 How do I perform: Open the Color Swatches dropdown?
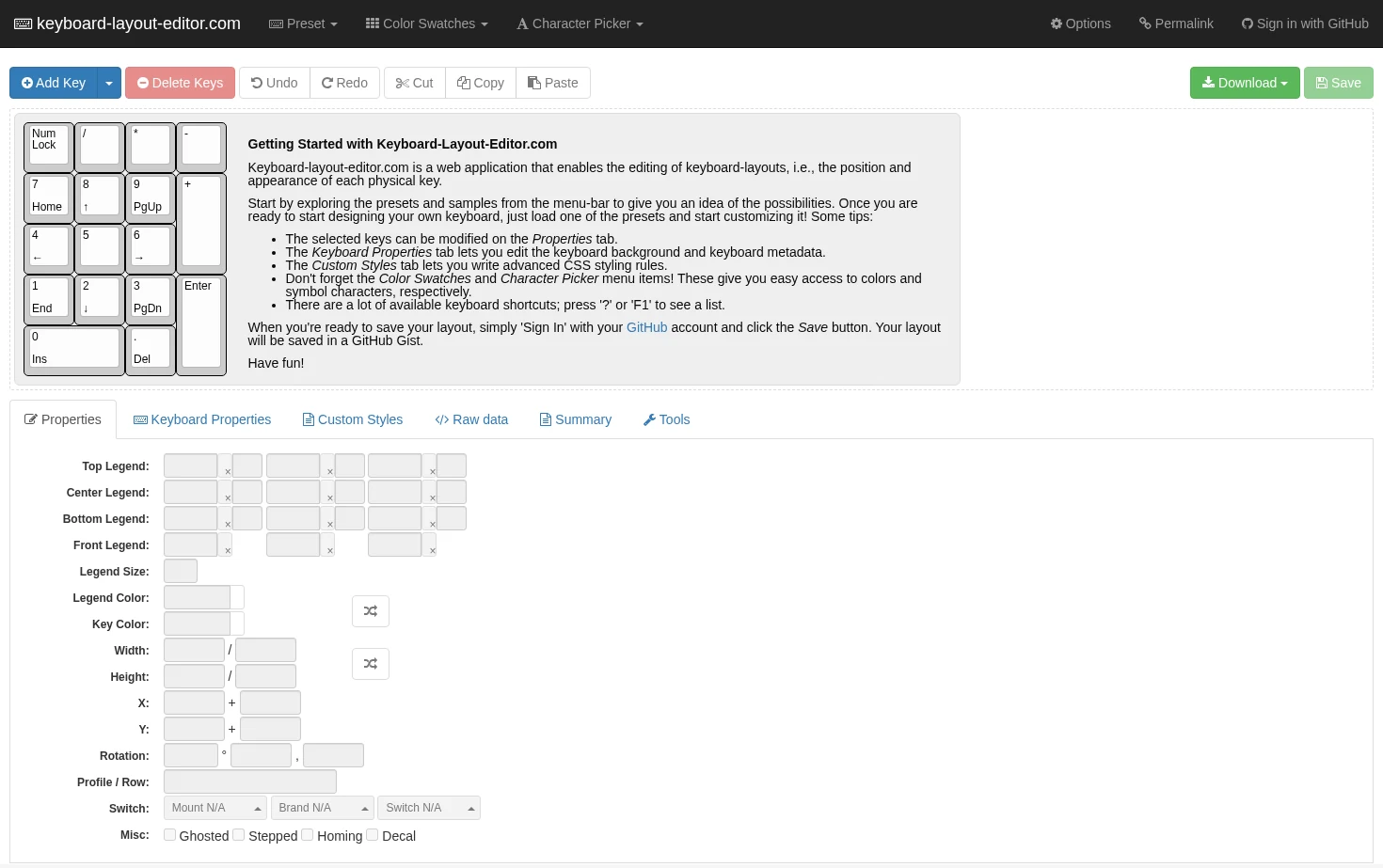(x=427, y=24)
